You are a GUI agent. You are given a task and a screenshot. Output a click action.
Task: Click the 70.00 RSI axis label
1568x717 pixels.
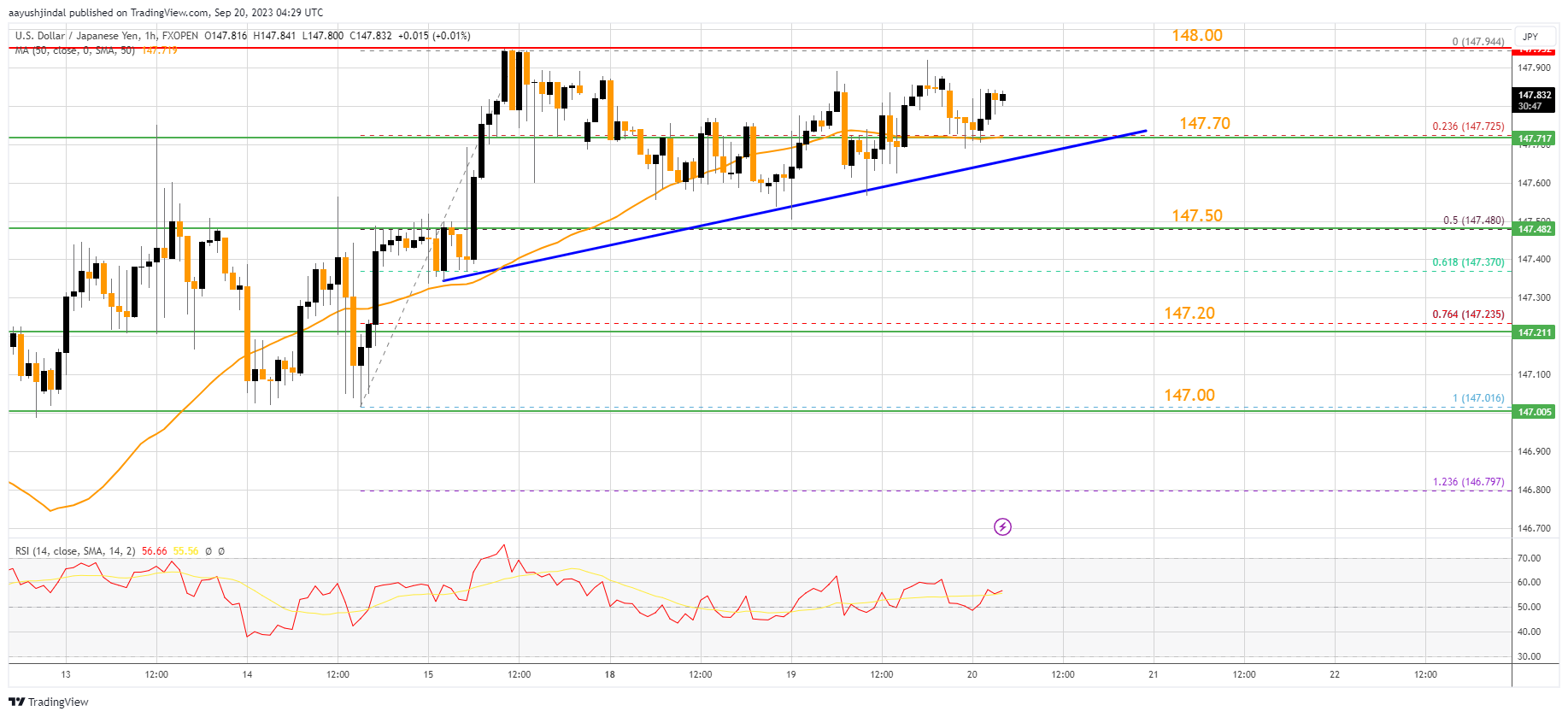point(1529,558)
